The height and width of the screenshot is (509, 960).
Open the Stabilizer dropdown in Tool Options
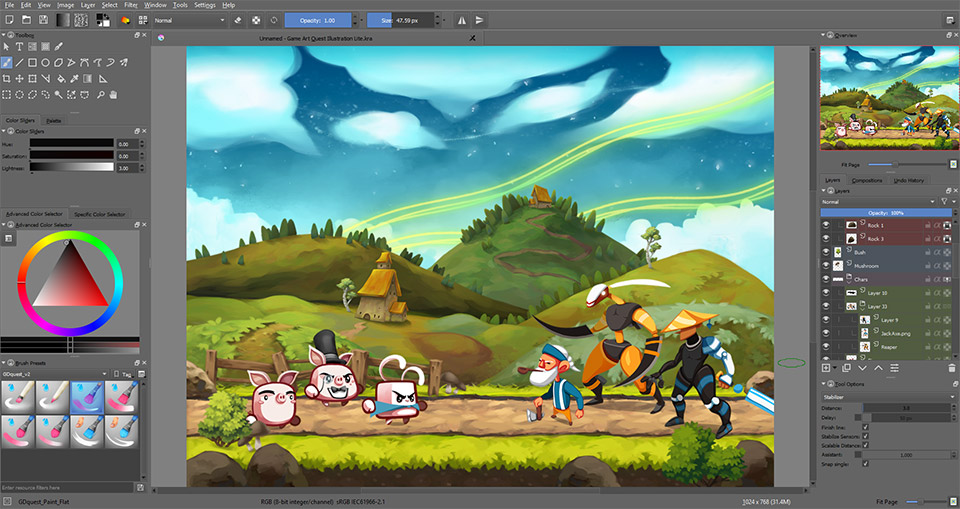[x=886, y=397]
